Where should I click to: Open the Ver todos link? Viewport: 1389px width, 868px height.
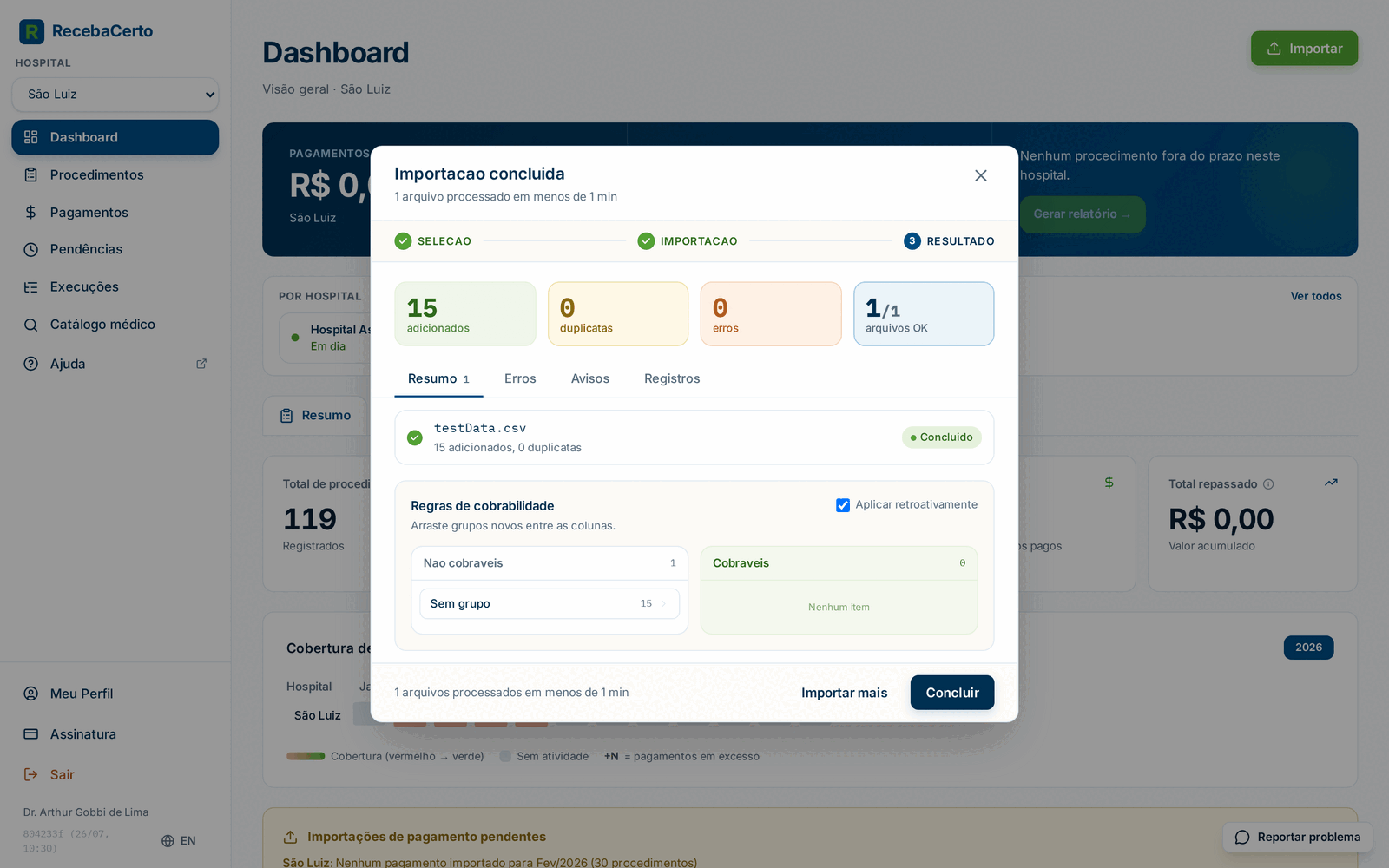[x=1316, y=296]
